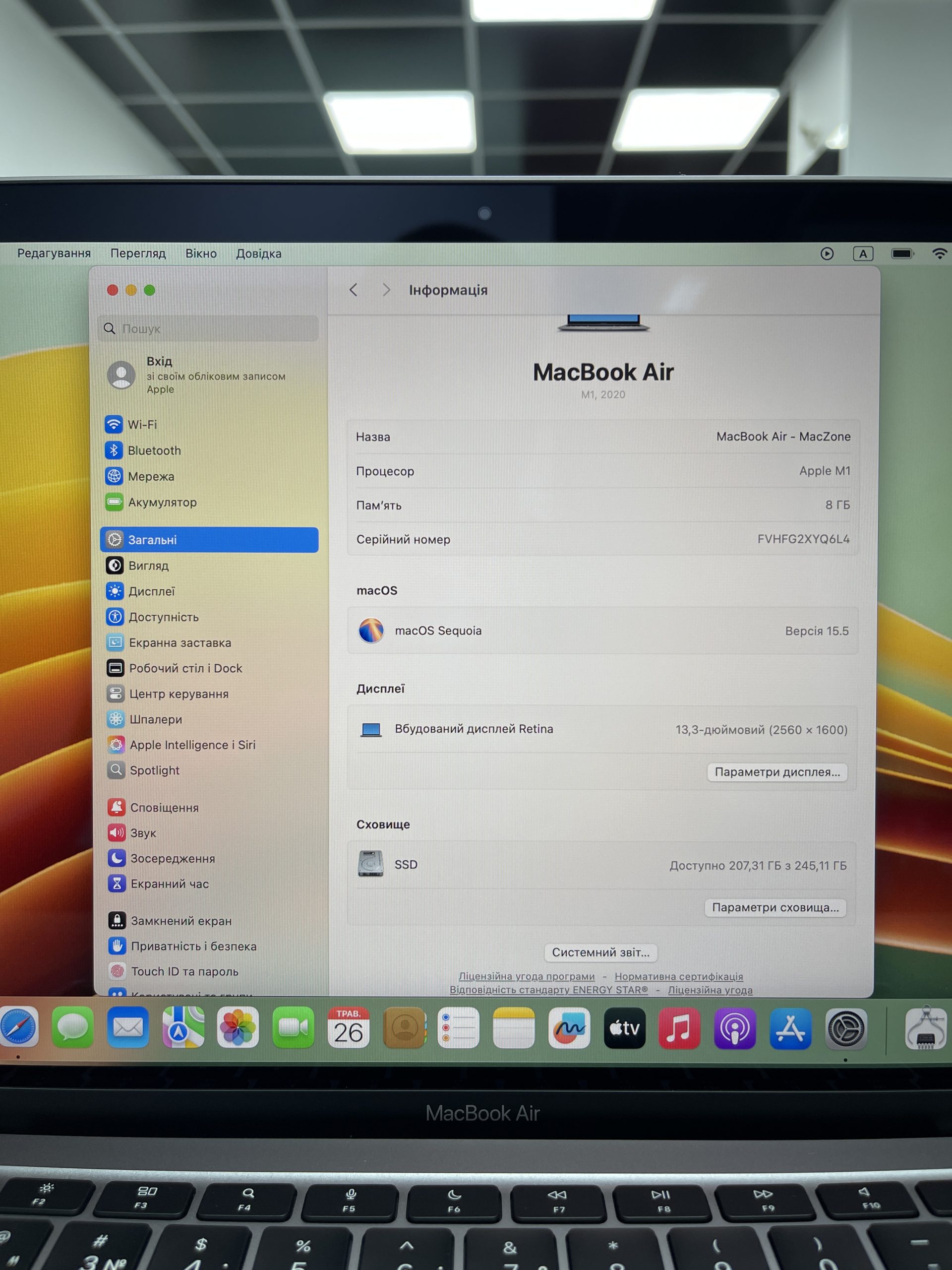Click Системний звіт button

[601, 952]
